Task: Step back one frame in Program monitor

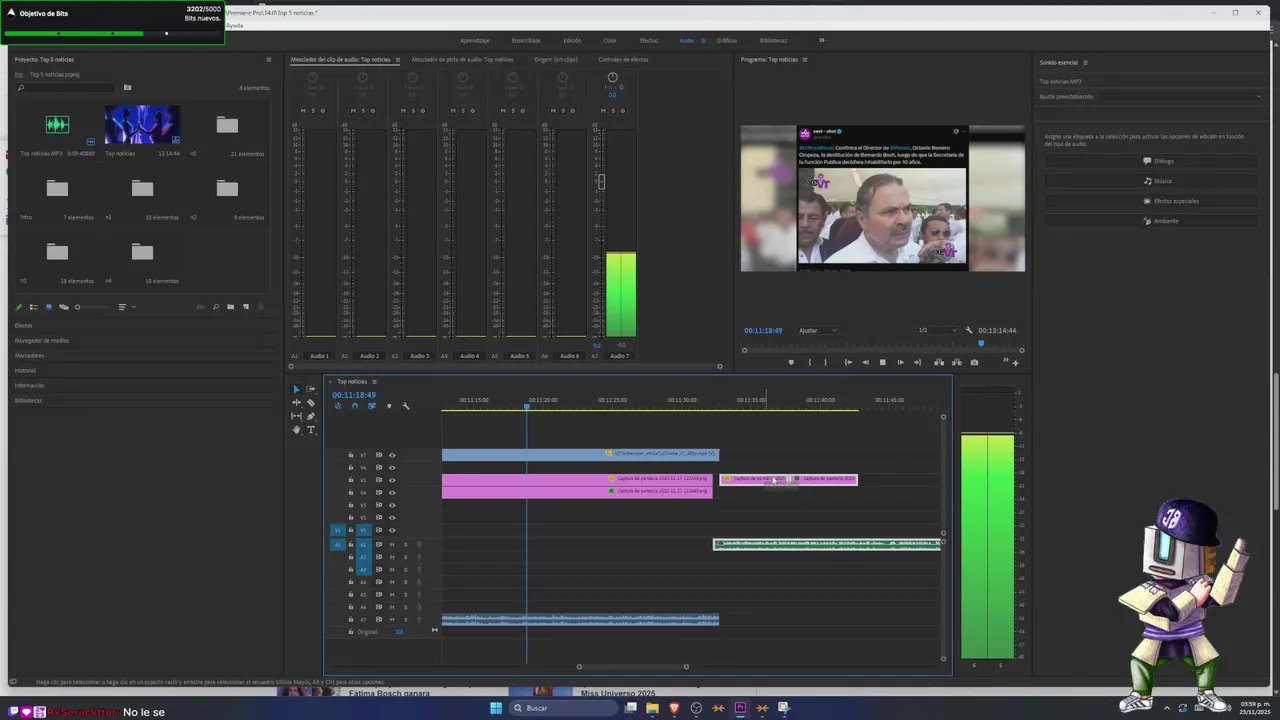Action: pyautogui.click(x=865, y=362)
